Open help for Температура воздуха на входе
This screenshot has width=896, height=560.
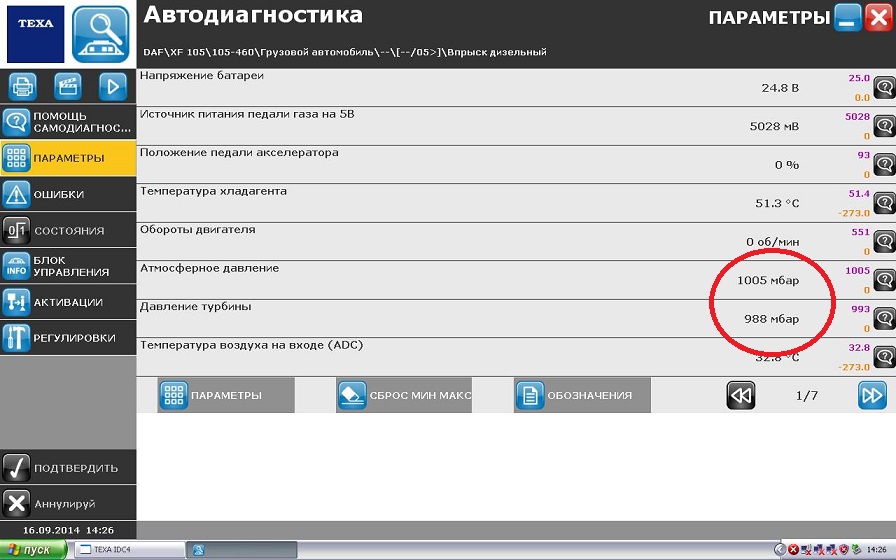[885, 357]
